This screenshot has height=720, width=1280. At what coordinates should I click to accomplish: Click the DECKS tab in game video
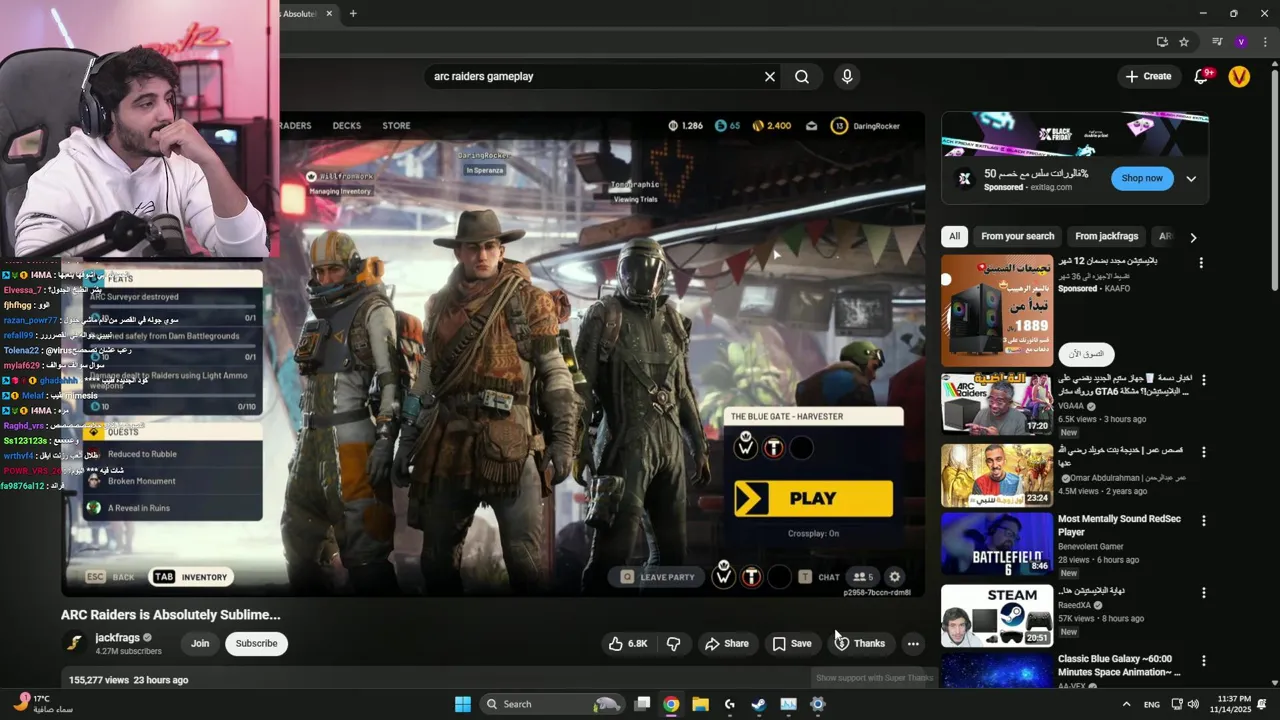click(x=346, y=126)
